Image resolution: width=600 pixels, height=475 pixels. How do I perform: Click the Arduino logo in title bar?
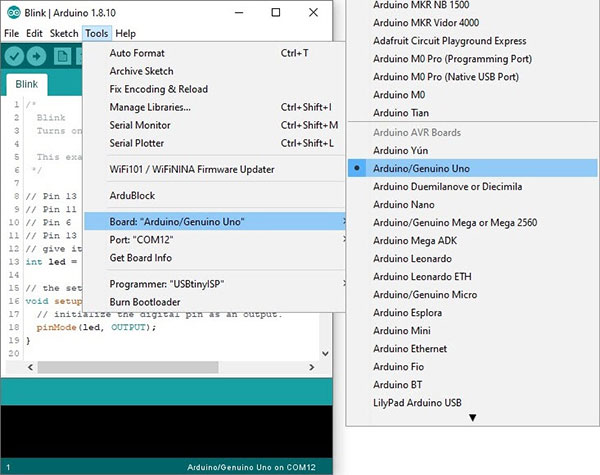coord(14,13)
